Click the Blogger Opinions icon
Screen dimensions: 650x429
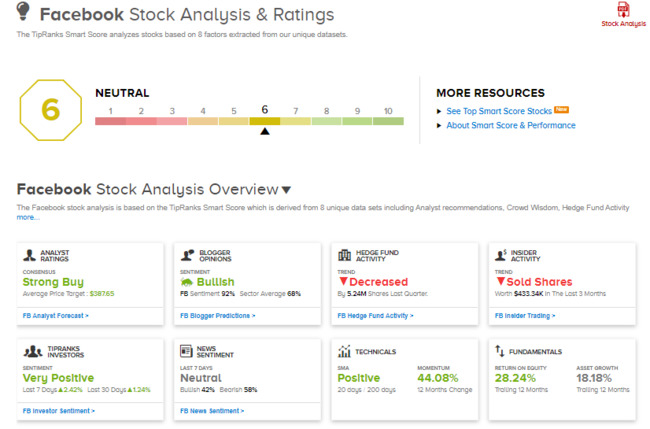(187, 256)
